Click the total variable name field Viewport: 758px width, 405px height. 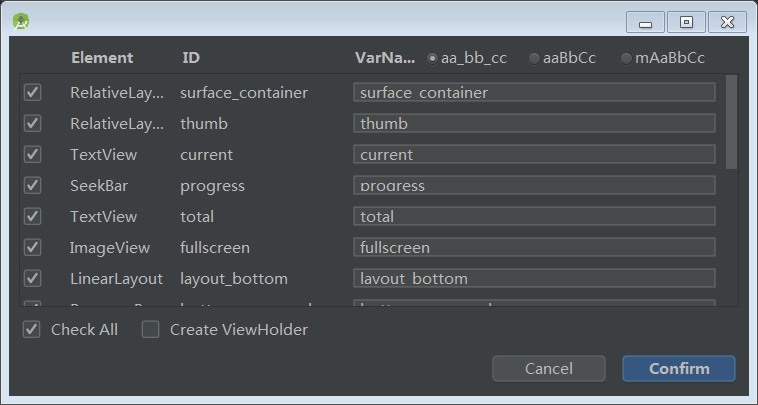click(534, 216)
